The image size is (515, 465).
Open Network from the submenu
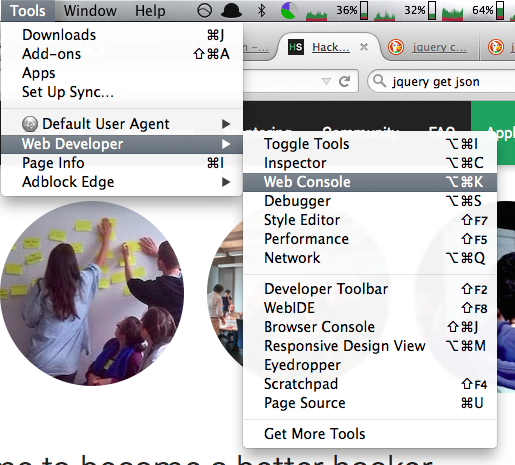[370, 258]
